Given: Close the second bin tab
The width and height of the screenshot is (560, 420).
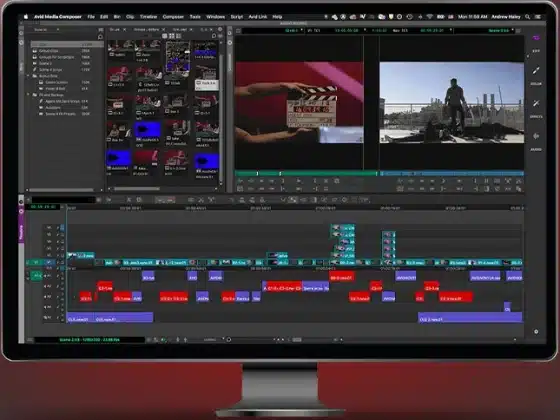Looking at the screenshot, I should [164, 30].
